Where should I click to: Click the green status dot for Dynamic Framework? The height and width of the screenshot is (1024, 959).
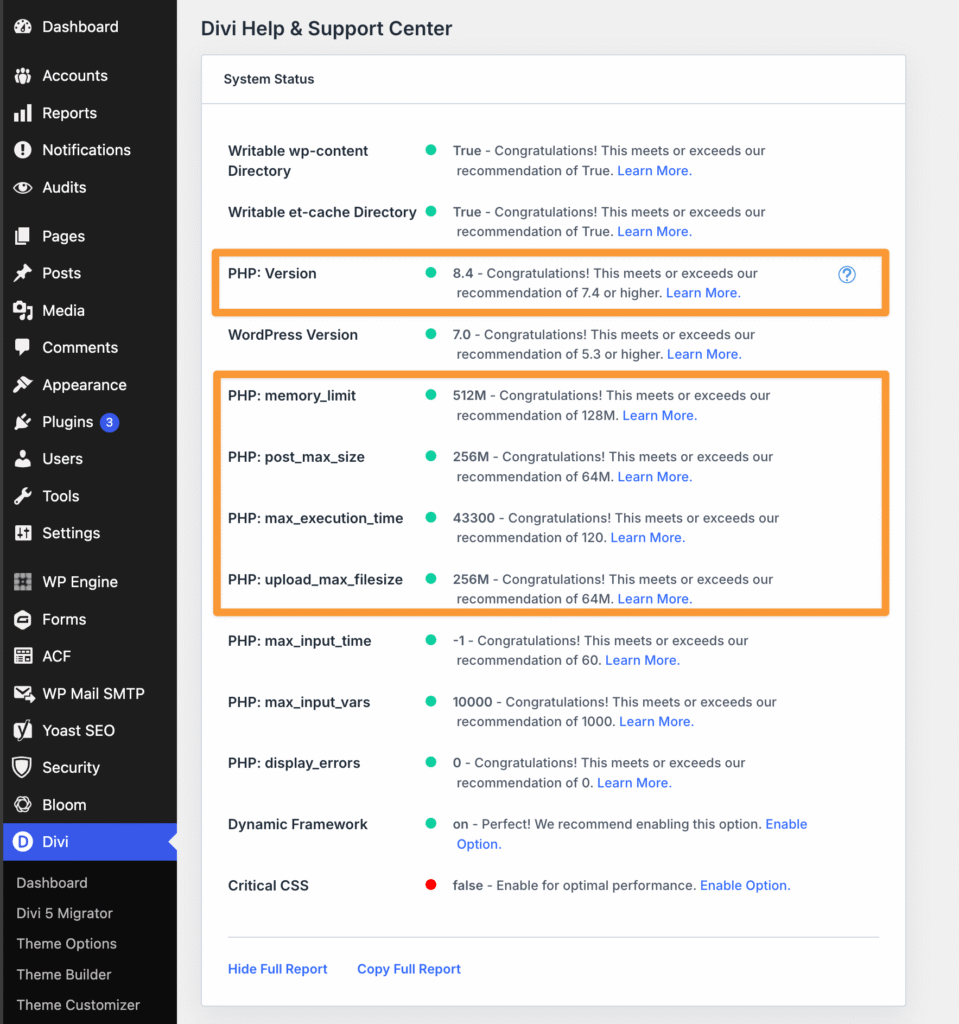coord(431,824)
